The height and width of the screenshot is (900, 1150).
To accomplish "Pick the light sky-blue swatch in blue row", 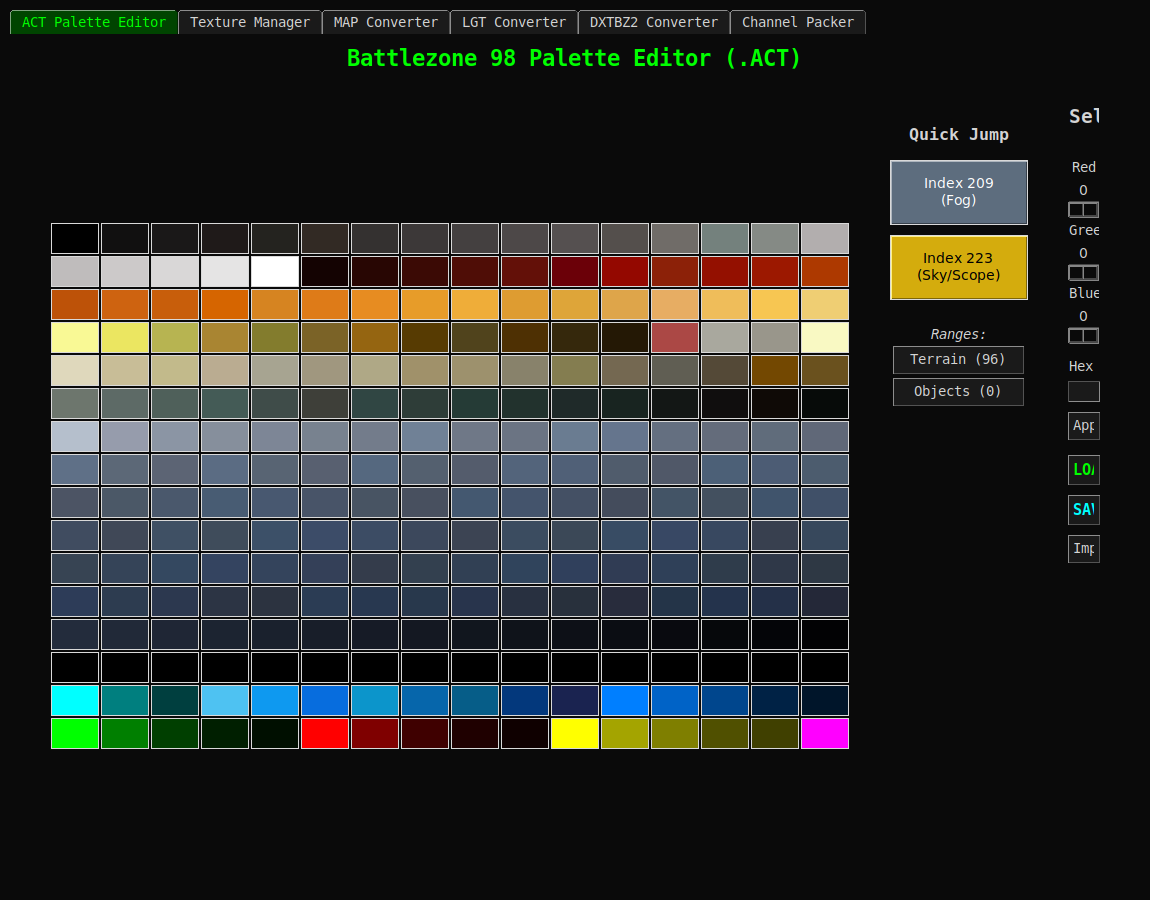I will [x=225, y=700].
